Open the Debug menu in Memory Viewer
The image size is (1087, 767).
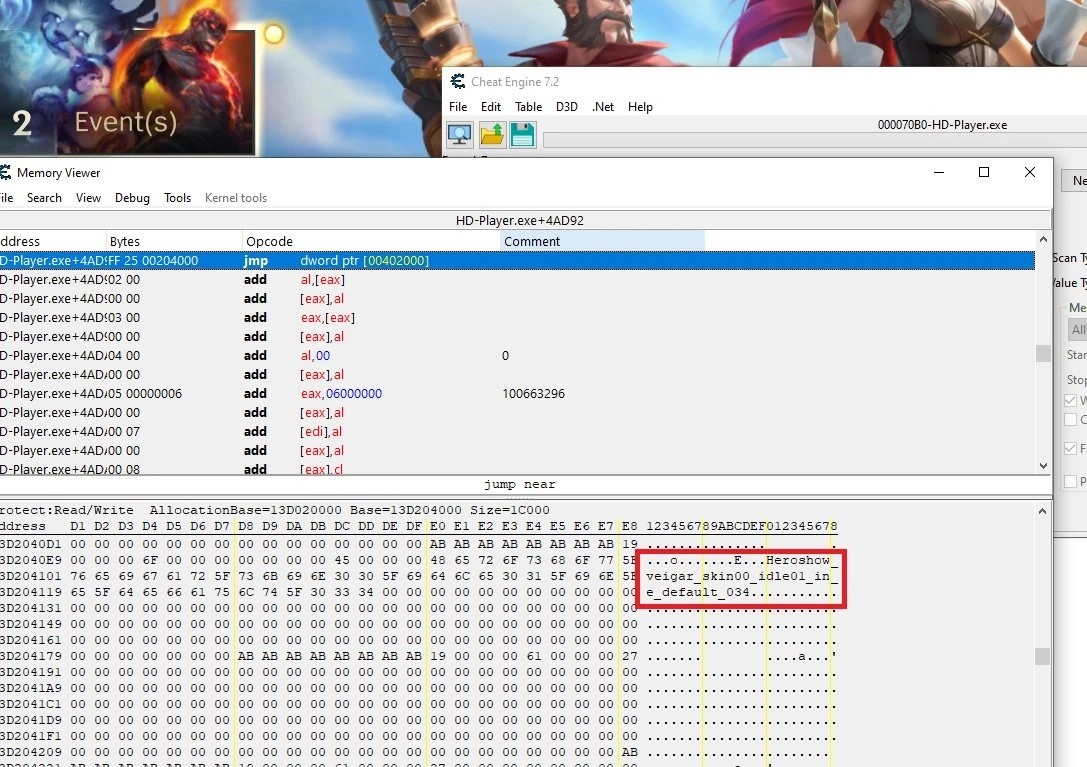tap(132, 198)
